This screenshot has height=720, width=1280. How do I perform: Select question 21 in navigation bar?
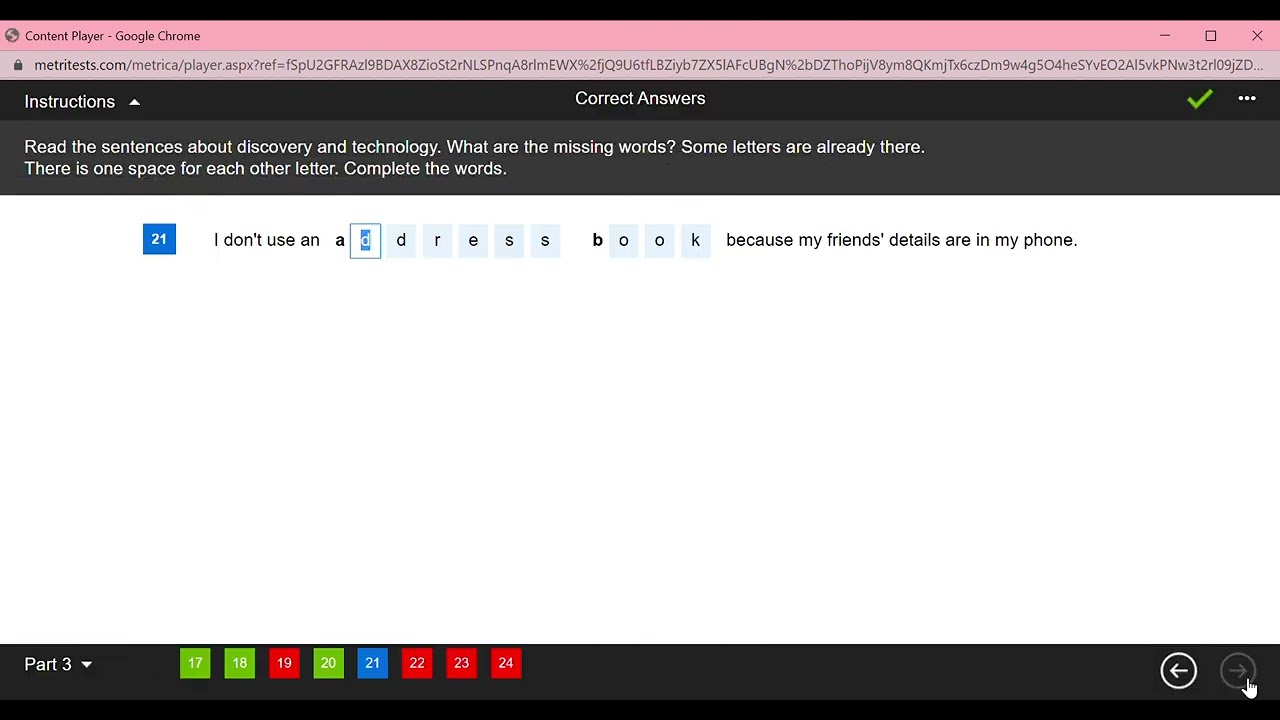tap(372, 663)
